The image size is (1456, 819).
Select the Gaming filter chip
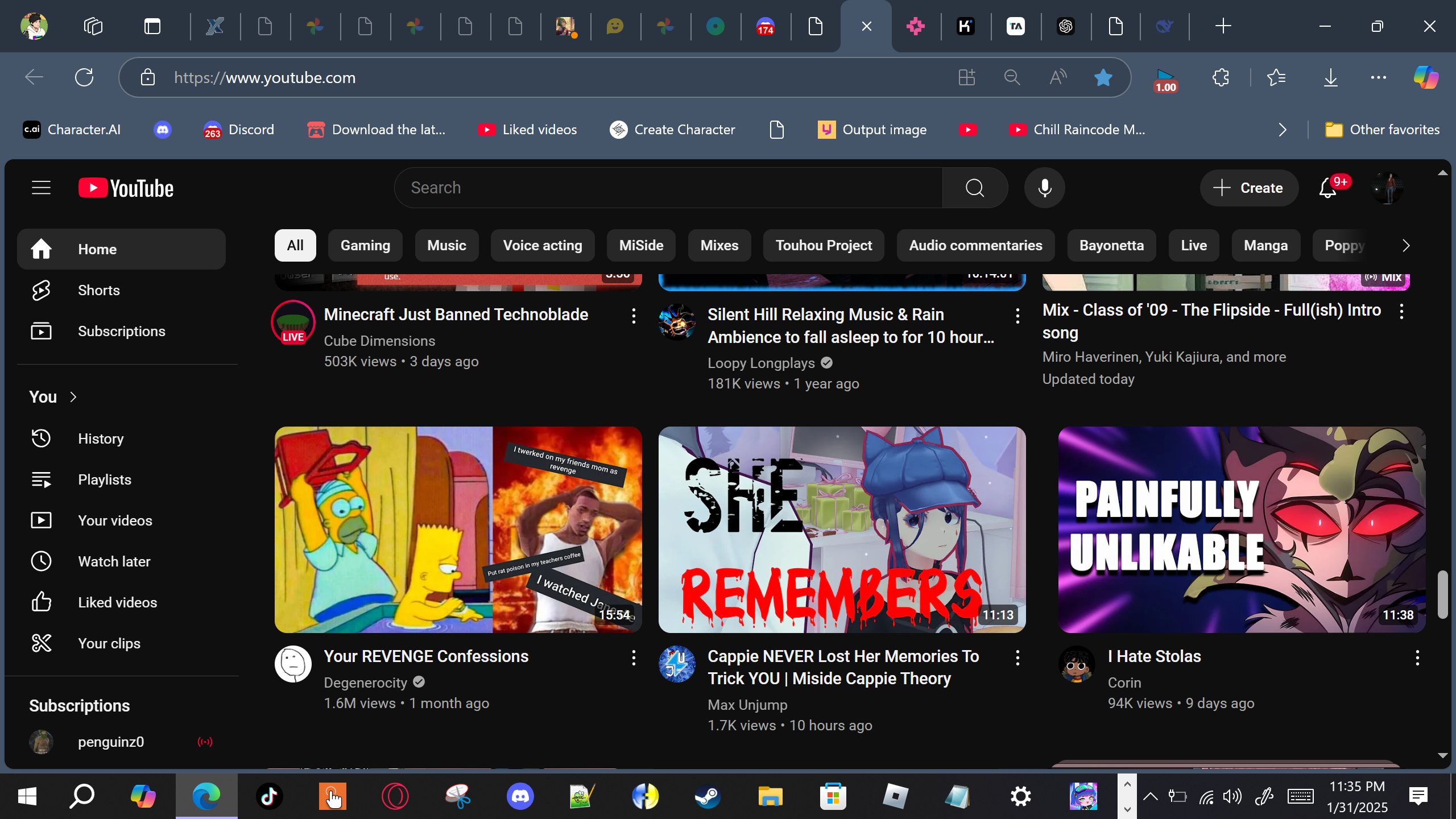365,246
